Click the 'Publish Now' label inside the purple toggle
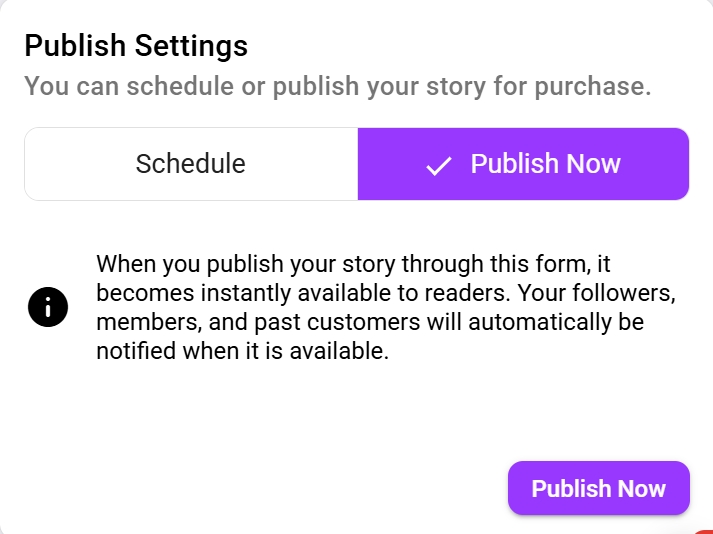 [x=545, y=164]
